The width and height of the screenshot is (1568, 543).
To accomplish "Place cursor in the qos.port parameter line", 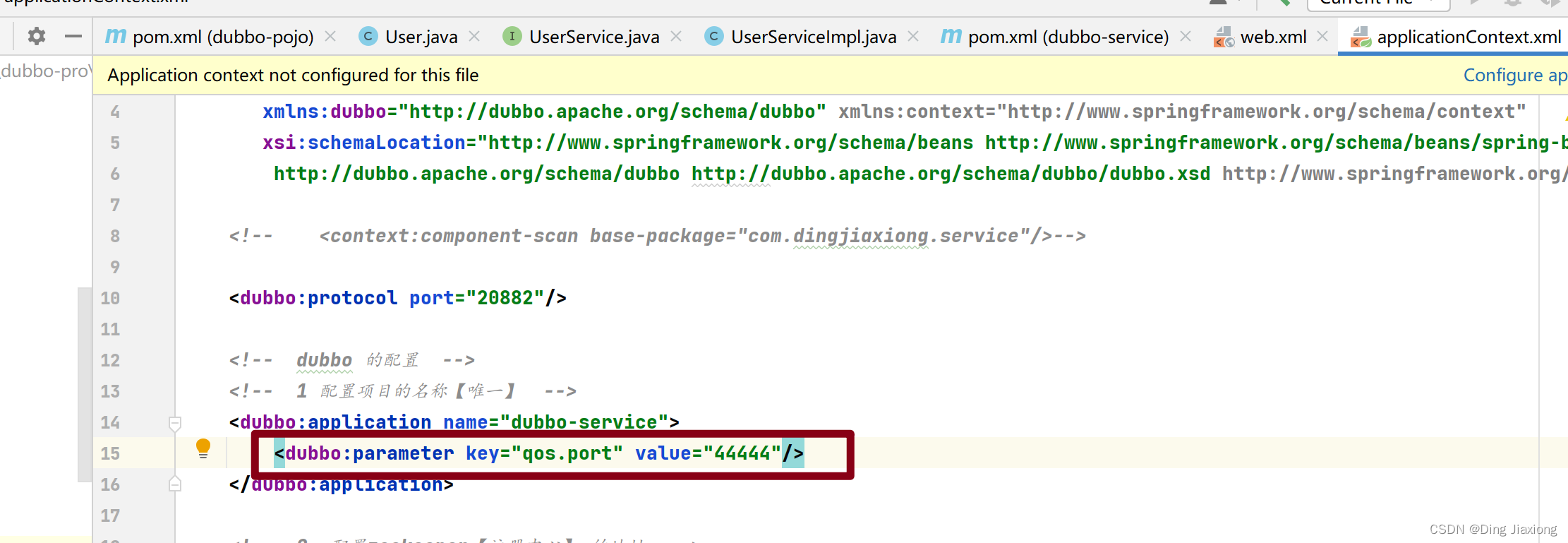I will tap(539, 453).
